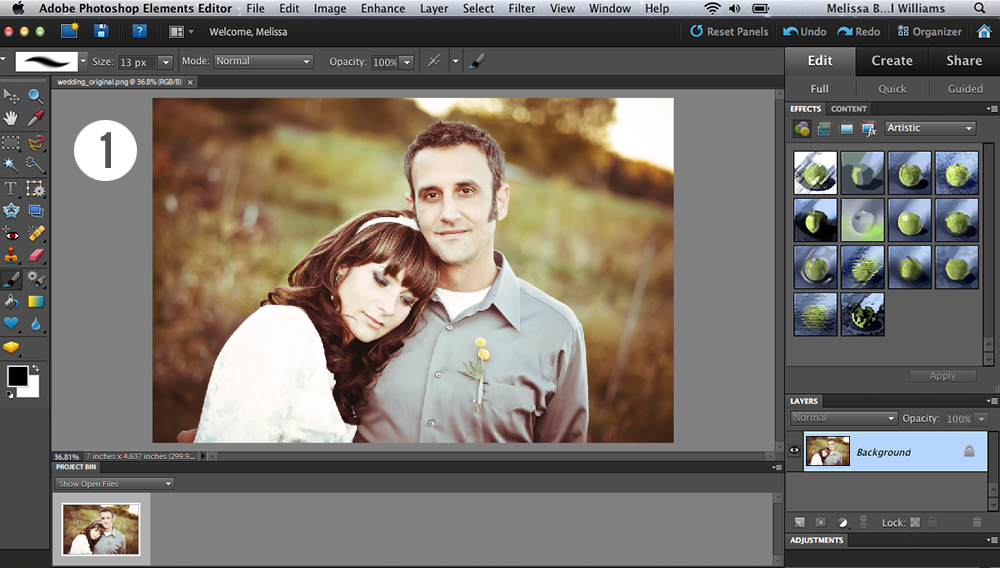Open the Organizer
Image resolution: width=1000 pixels, height=568 pixels.
point(927,31)
